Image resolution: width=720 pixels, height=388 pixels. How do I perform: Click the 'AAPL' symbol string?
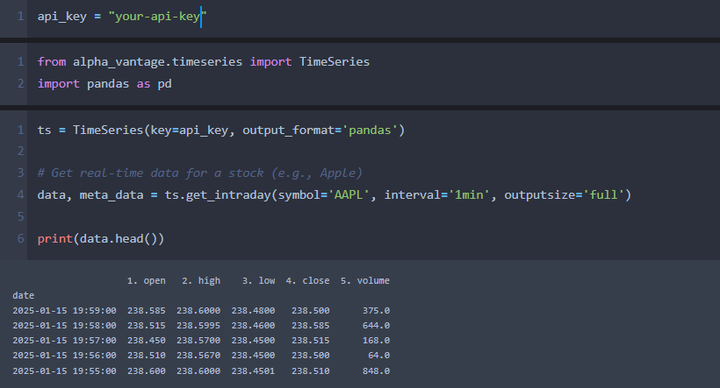[x=349, y=195]
